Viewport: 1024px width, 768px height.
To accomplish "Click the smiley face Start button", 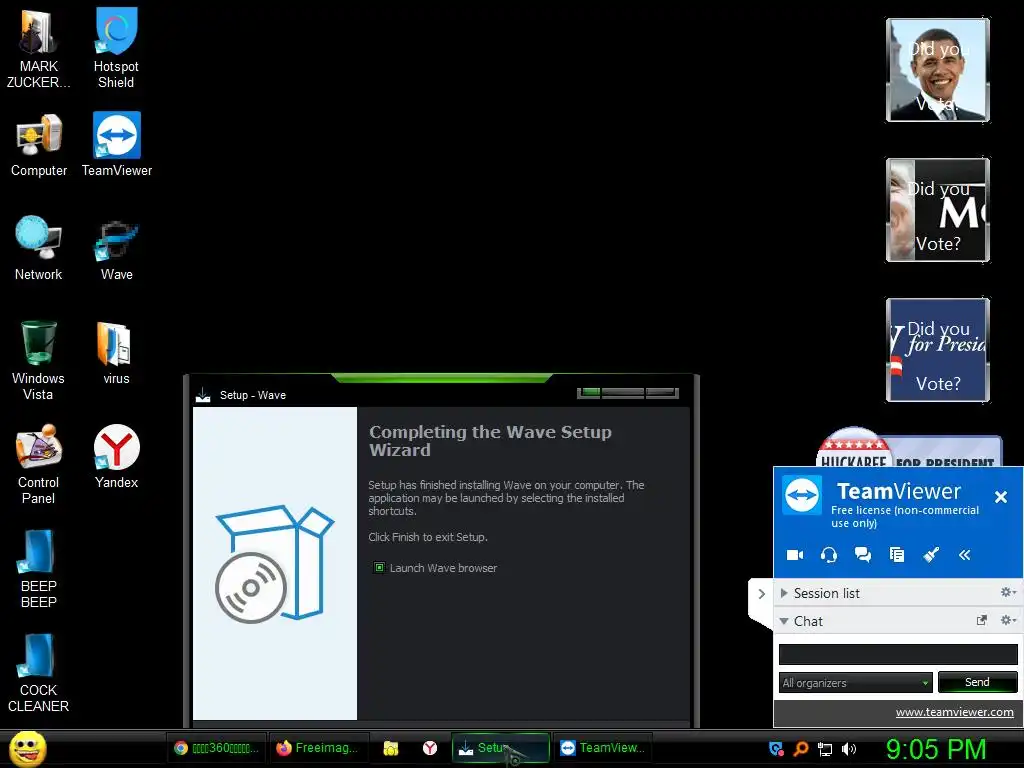I will coord(27,748).
